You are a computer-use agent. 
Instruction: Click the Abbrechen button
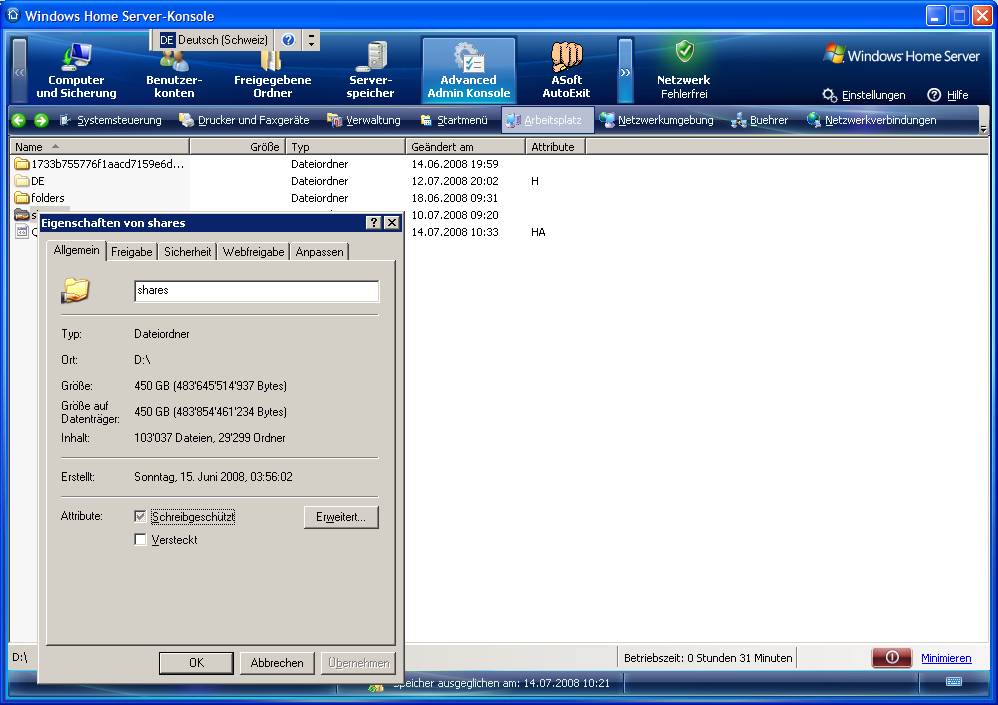(x=277, y=663)
